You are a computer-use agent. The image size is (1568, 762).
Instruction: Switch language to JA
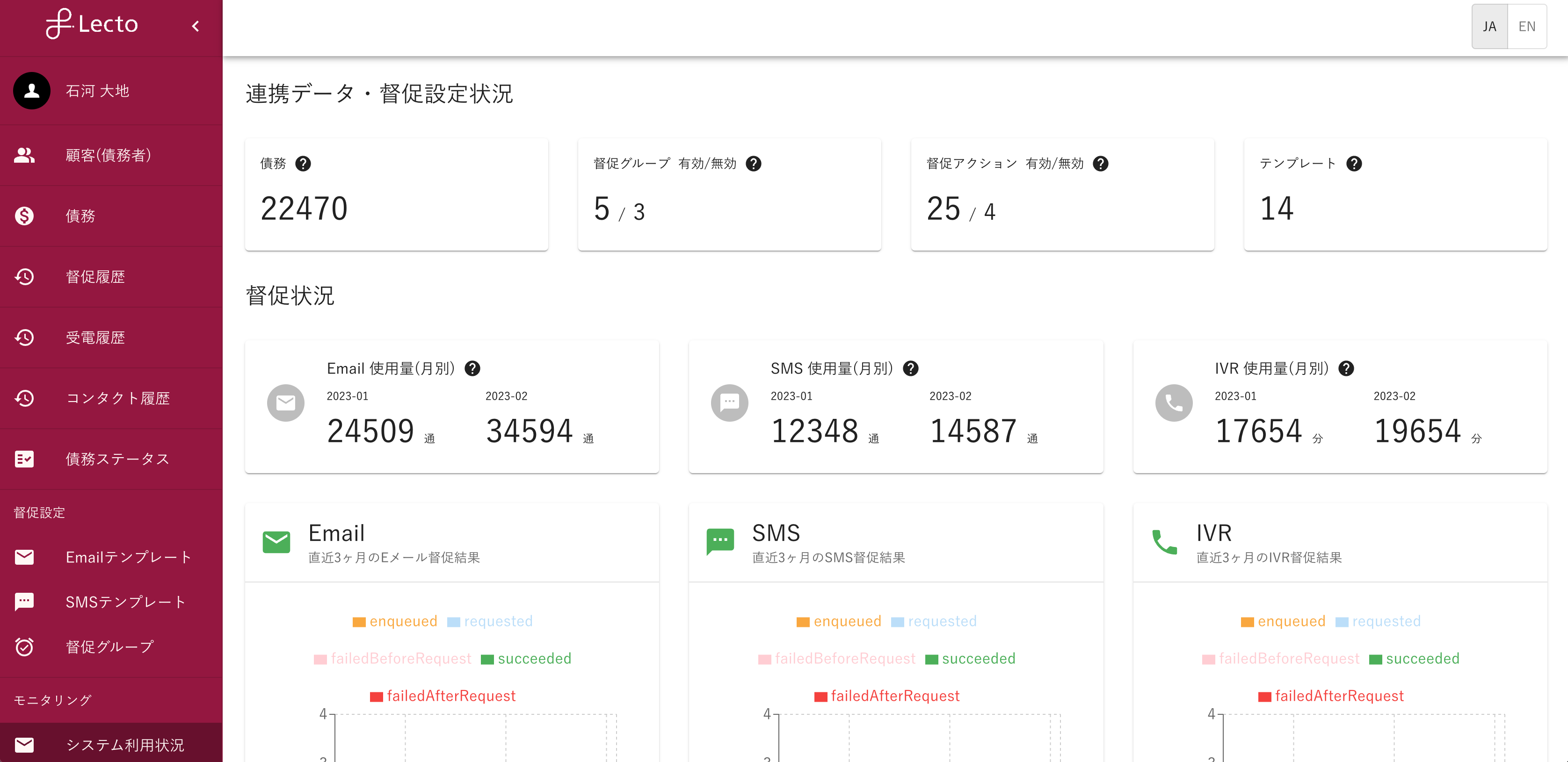(x=1489, y=26)
